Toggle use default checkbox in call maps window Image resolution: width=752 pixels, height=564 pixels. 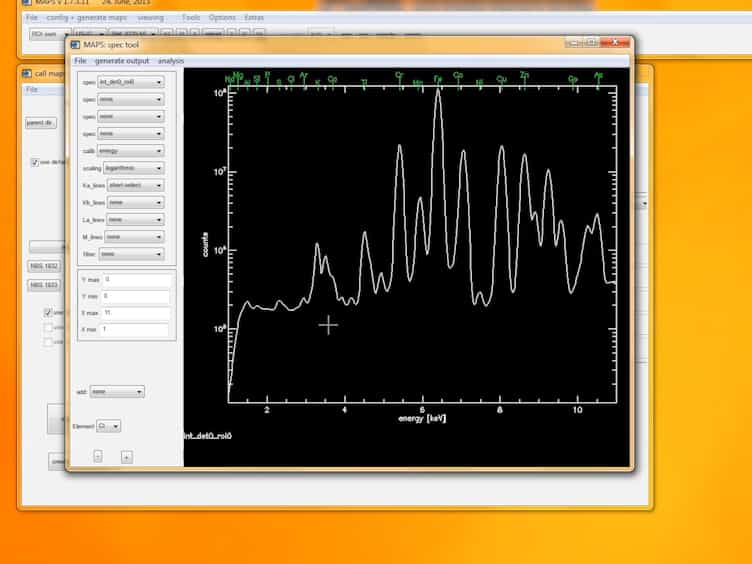coord(35,162)
